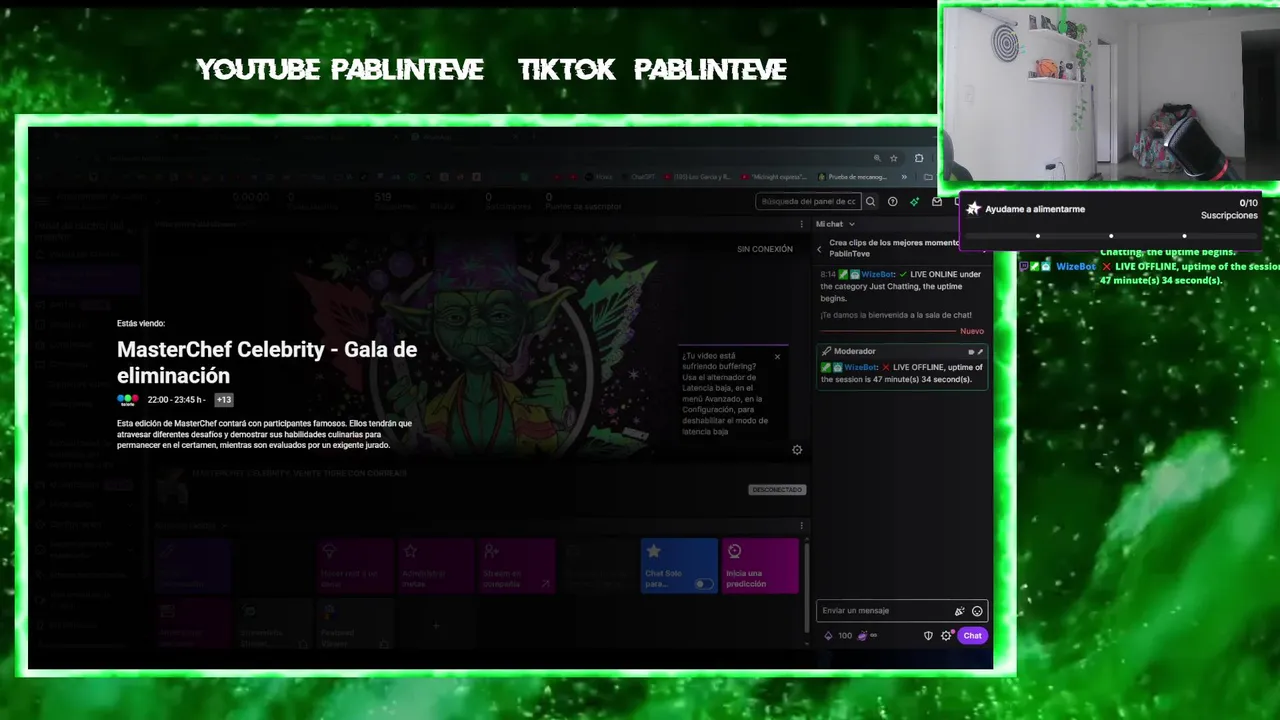Click the Suscripciones goal progress bar
The width and height of the screenshot is (1280, 720).
(x=1111, y=236)
